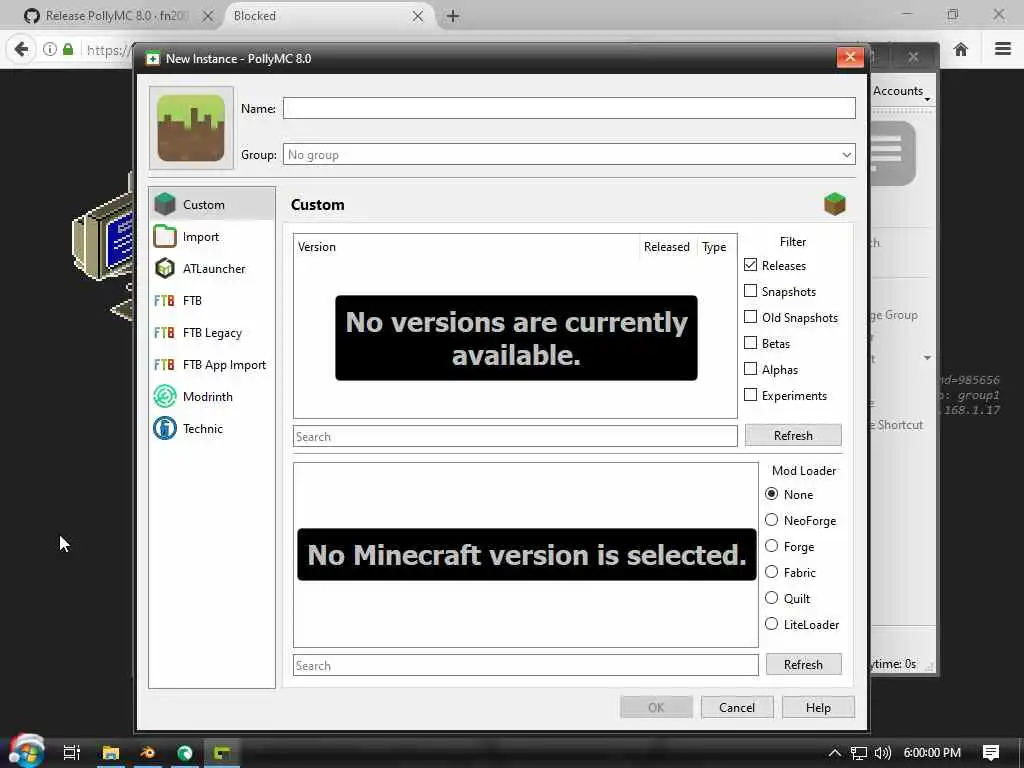Close the Release PollyMC browser tab
This screenshot has width=1024, height=768.
208,16
